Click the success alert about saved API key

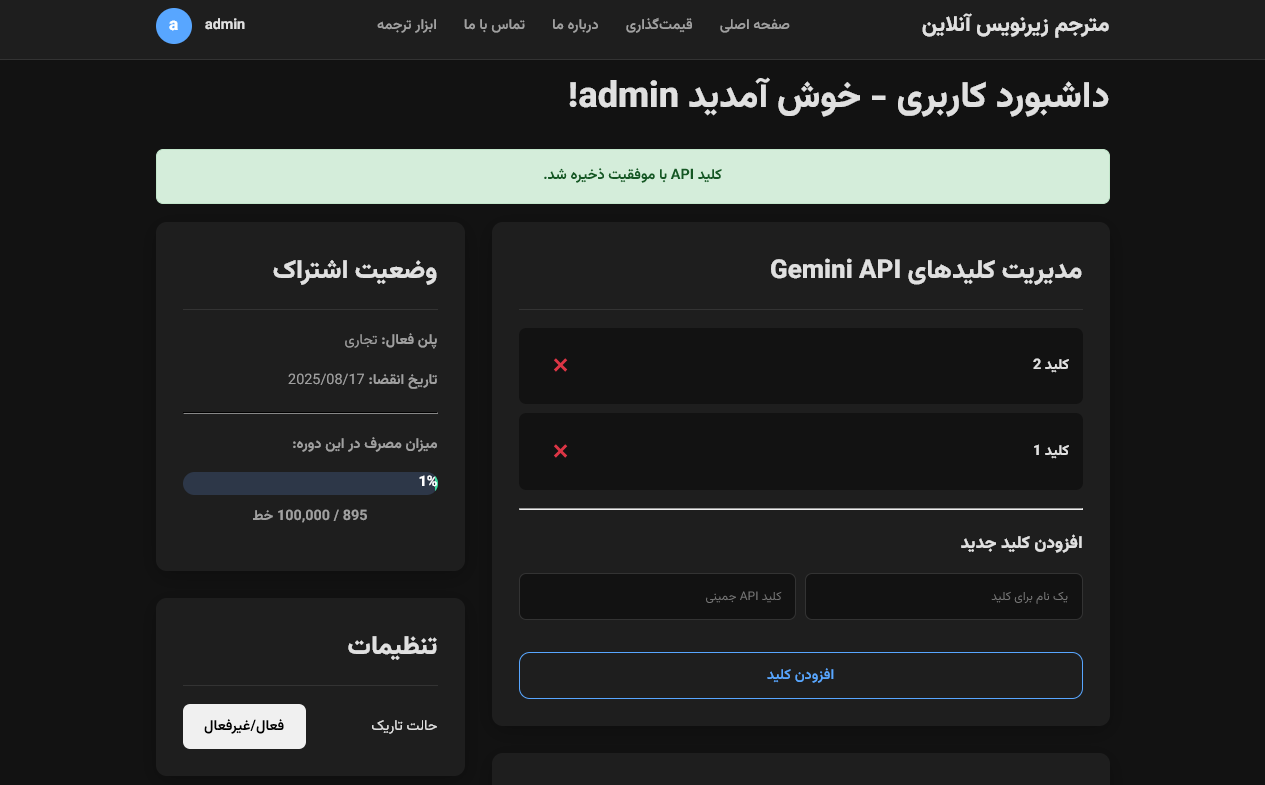pyautogui.click(x=632, y=176)
